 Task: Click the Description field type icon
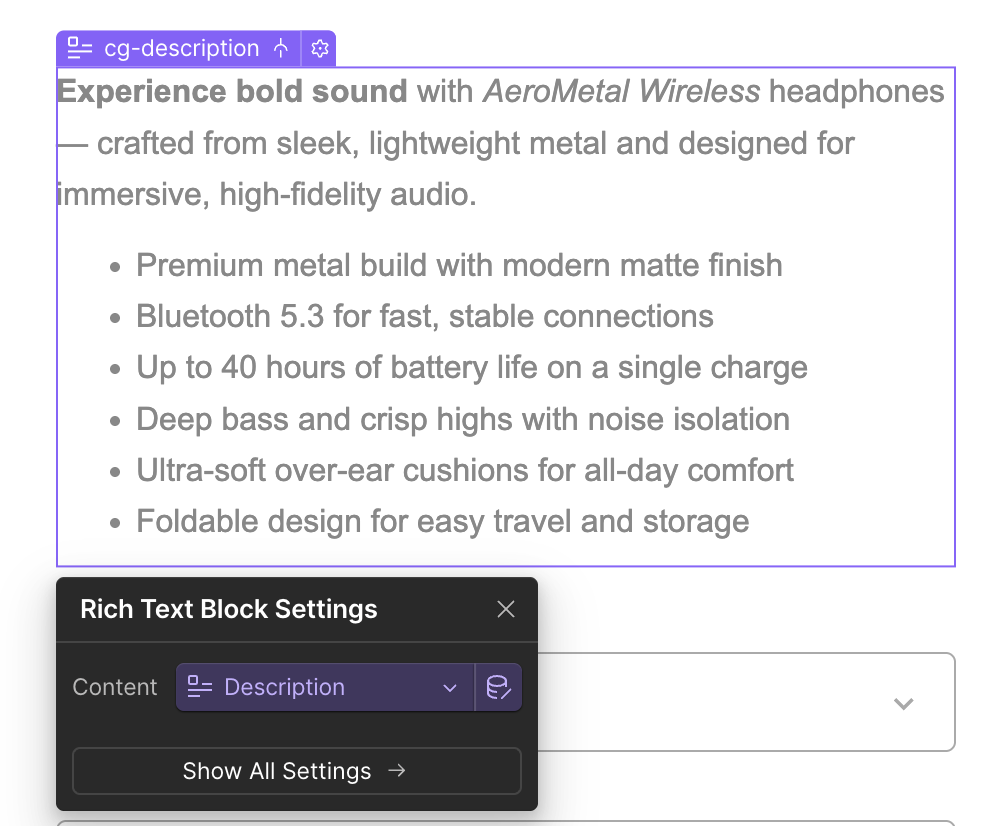click(x=200, y=687)
